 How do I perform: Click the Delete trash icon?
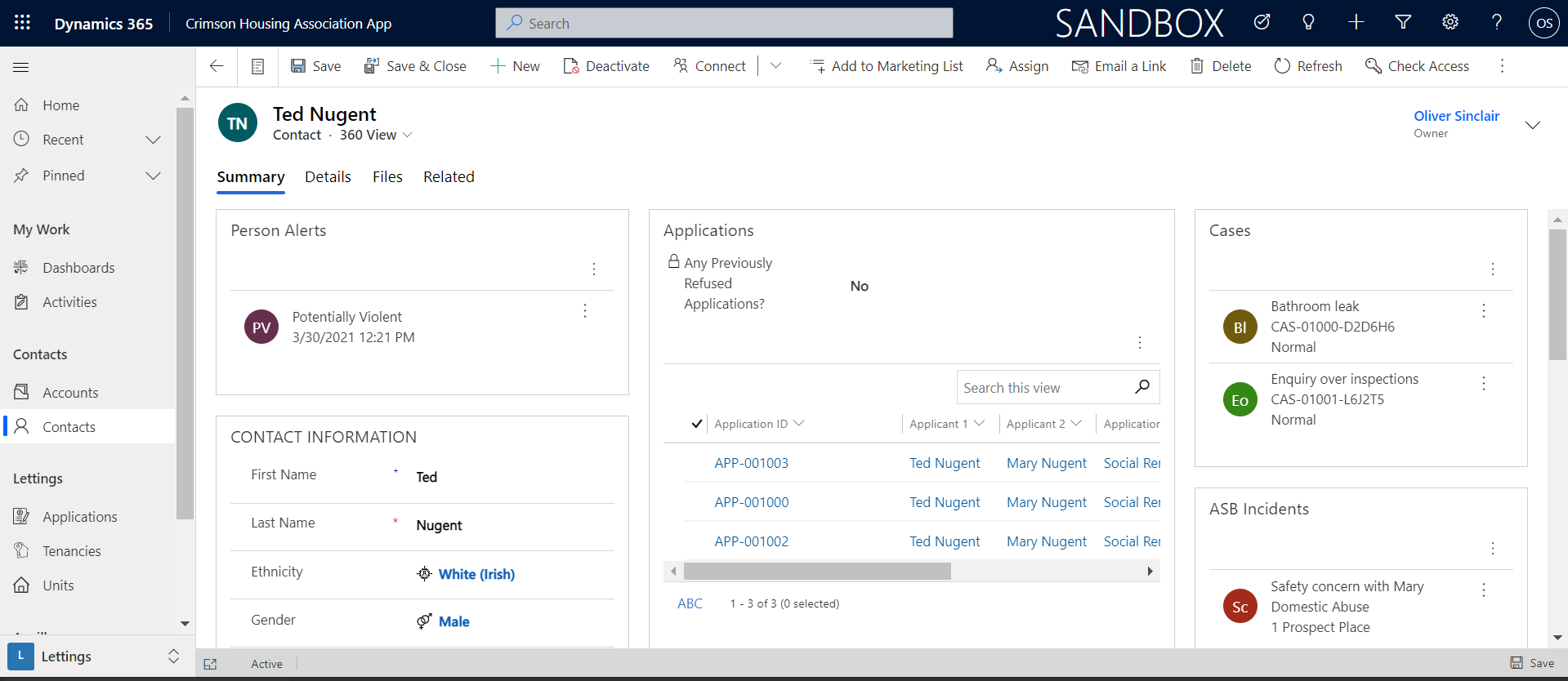(1197, 66)
